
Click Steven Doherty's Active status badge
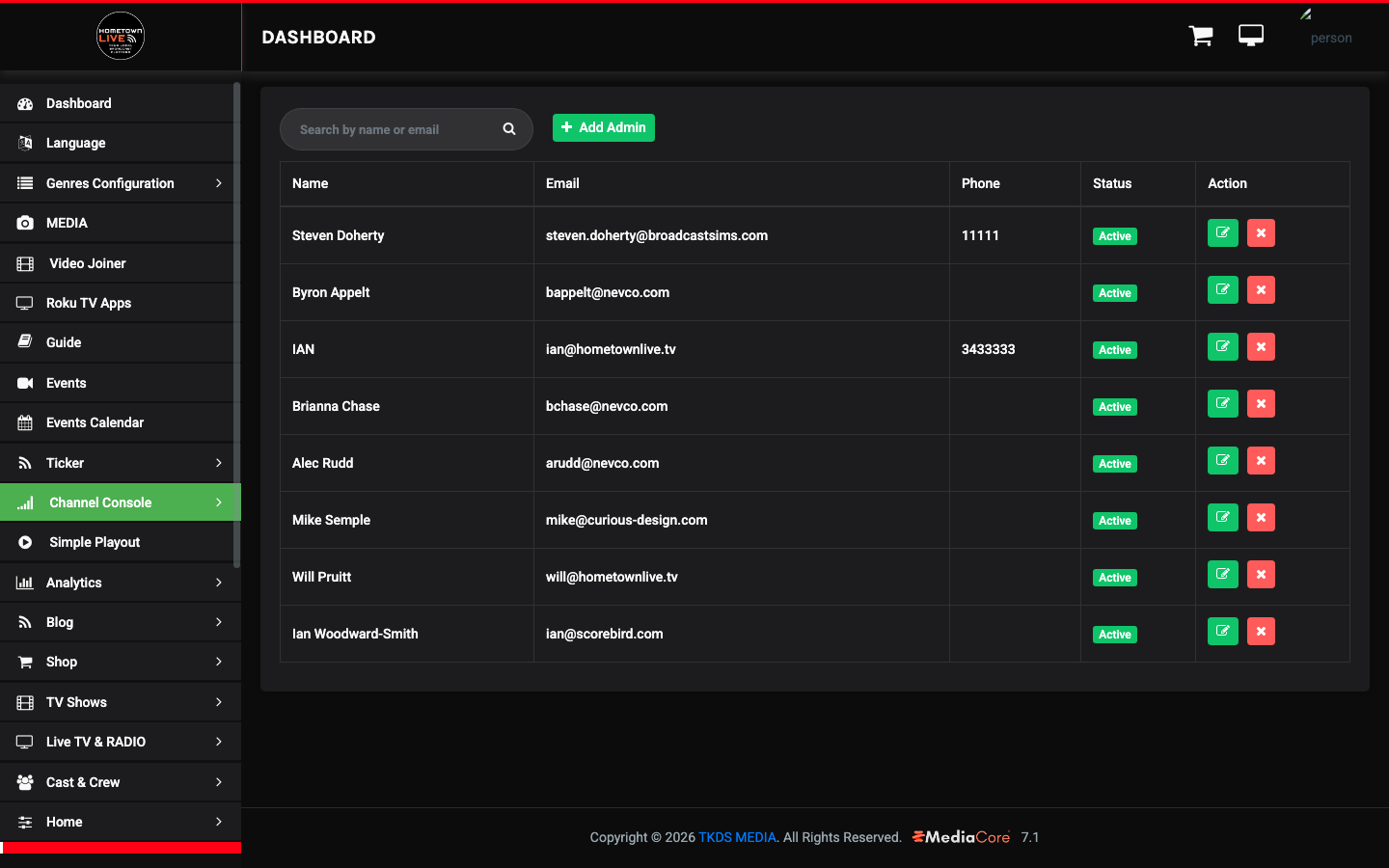point(1115,236)
